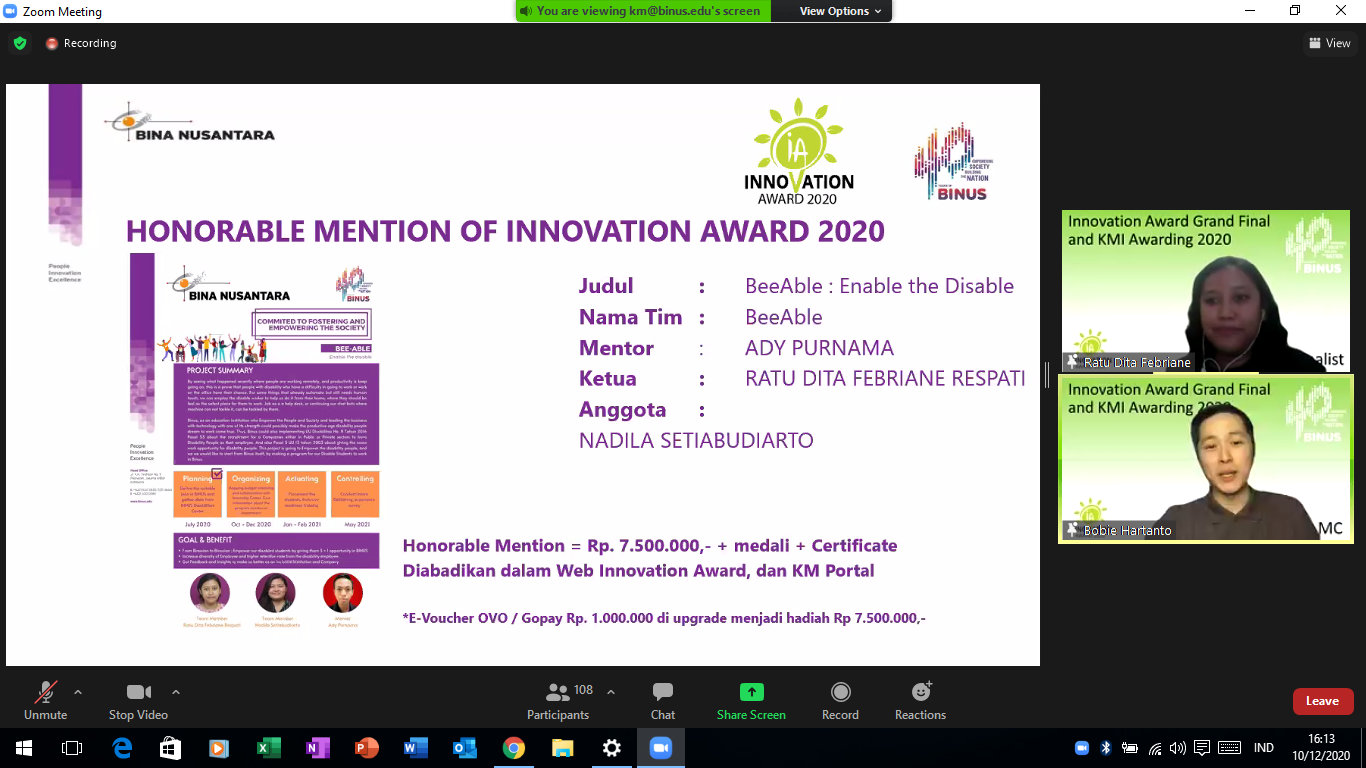The width and height of the screenshot is (1366, 768).
Task: Launch PowerPoint from the taskbar
Action: pyautogui.click(x=367, y=748)
